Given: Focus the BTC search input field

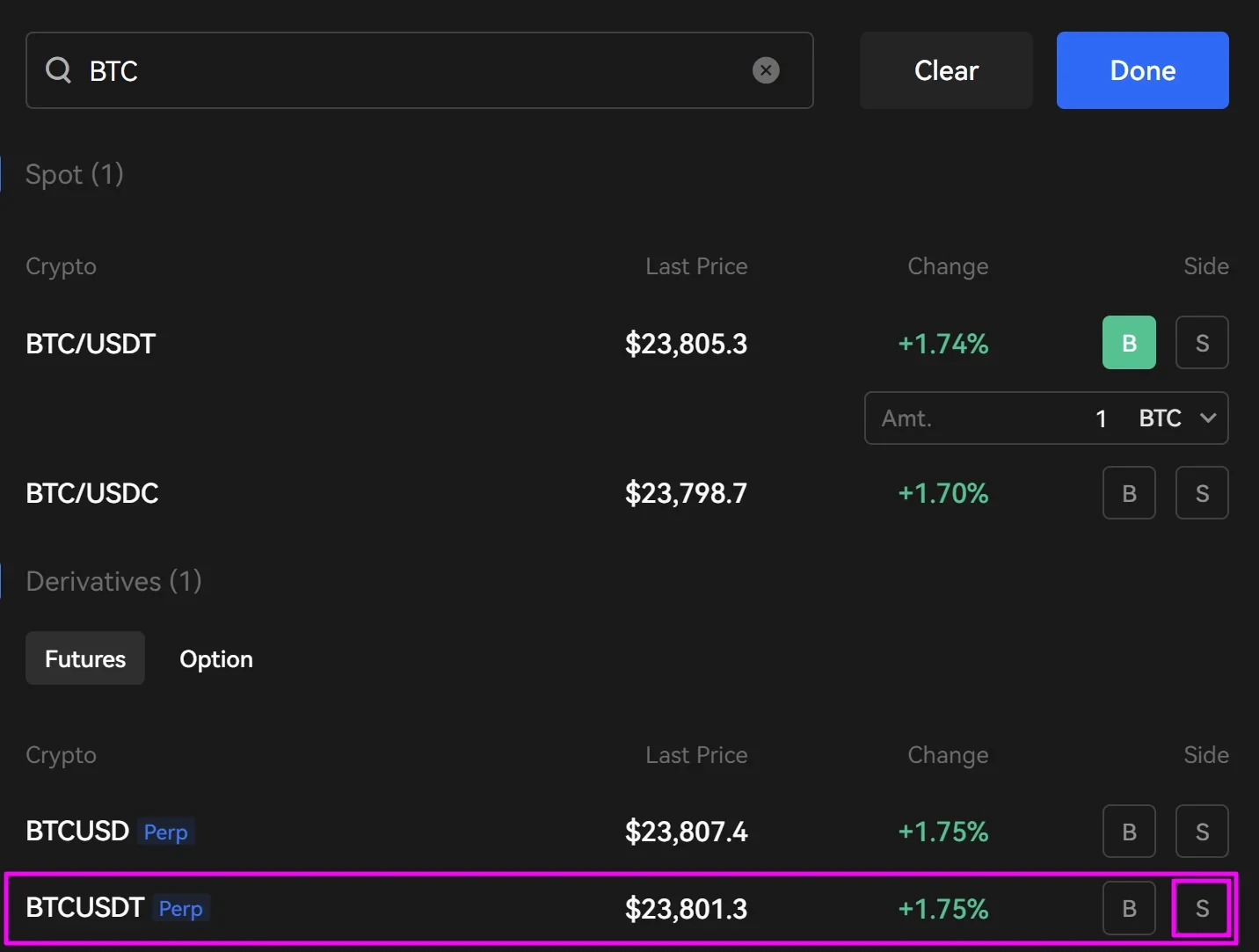Looking at the screenshot, I should tap(413, 70).
